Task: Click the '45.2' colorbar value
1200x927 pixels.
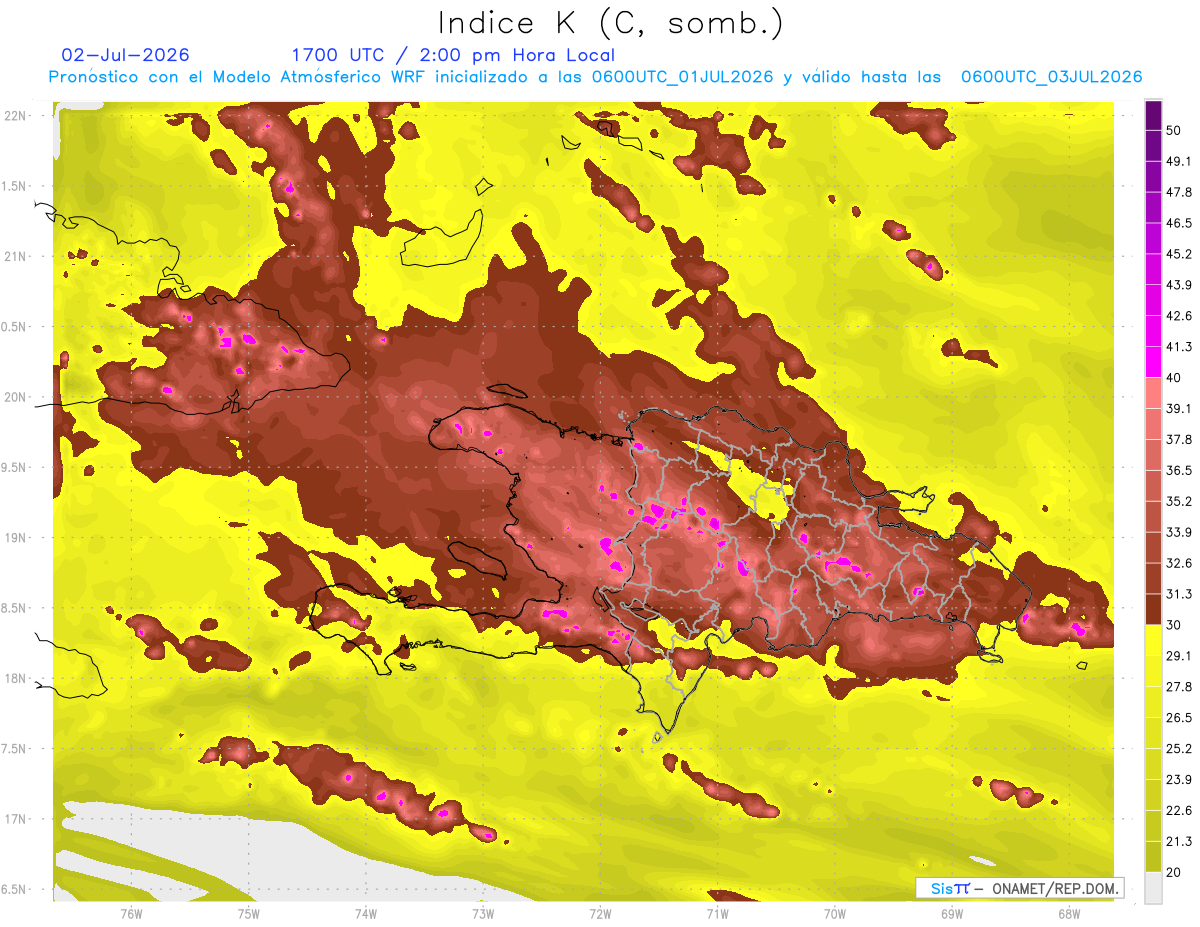Action: click(1179, 254)
